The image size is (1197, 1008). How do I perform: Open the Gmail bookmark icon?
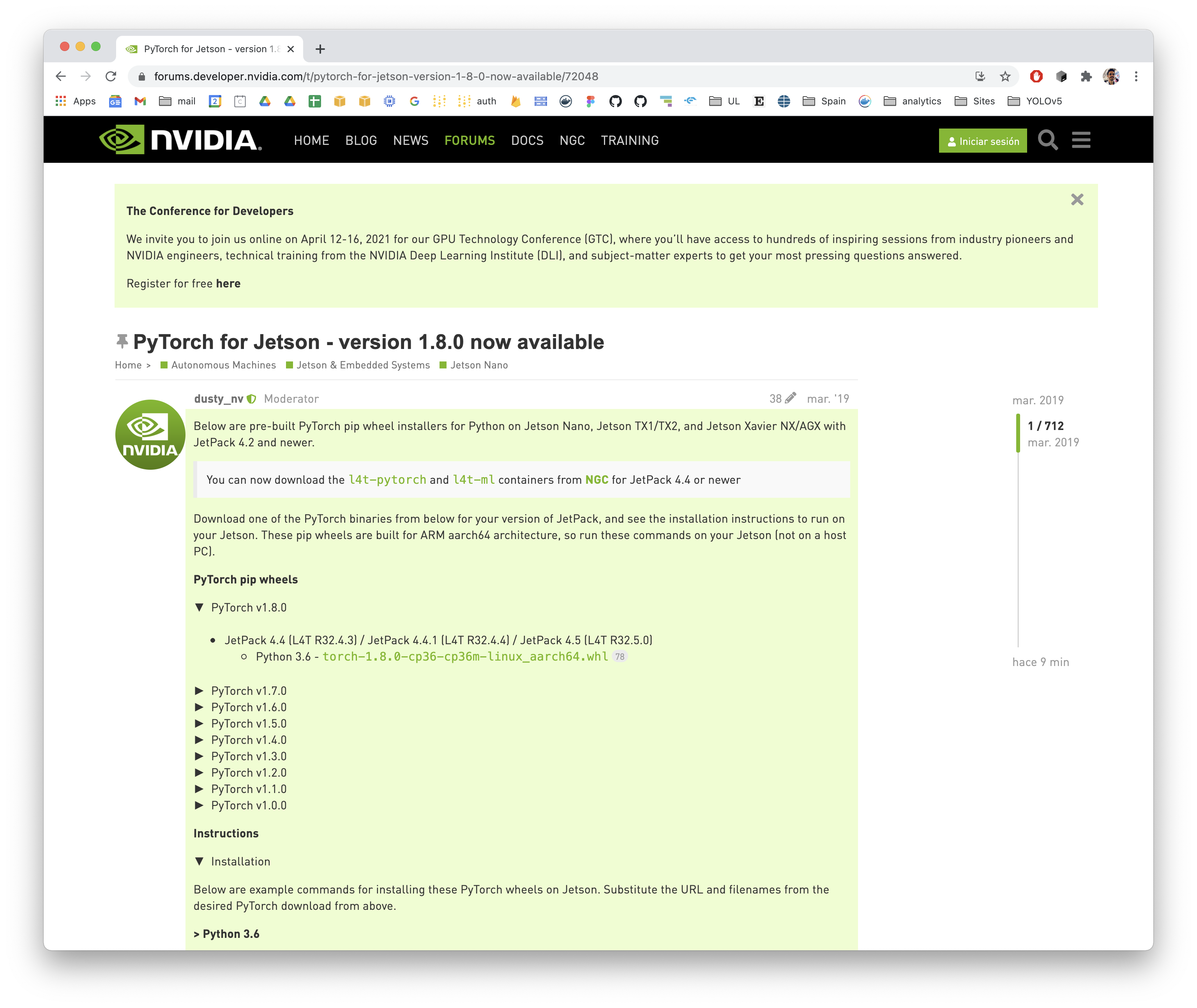140,101
